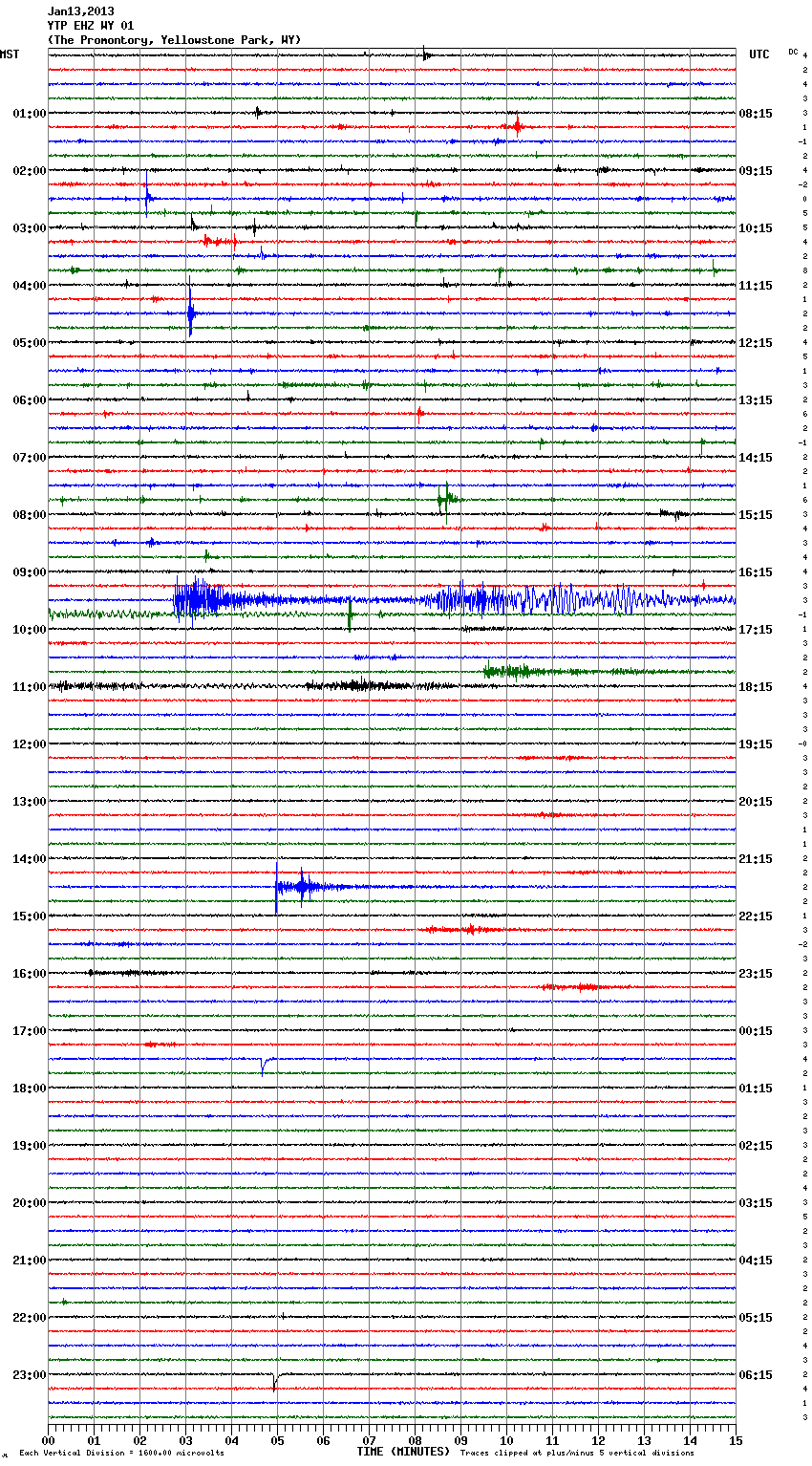
Task: Select the 13:00 MST row label
Action: [30, 802]
